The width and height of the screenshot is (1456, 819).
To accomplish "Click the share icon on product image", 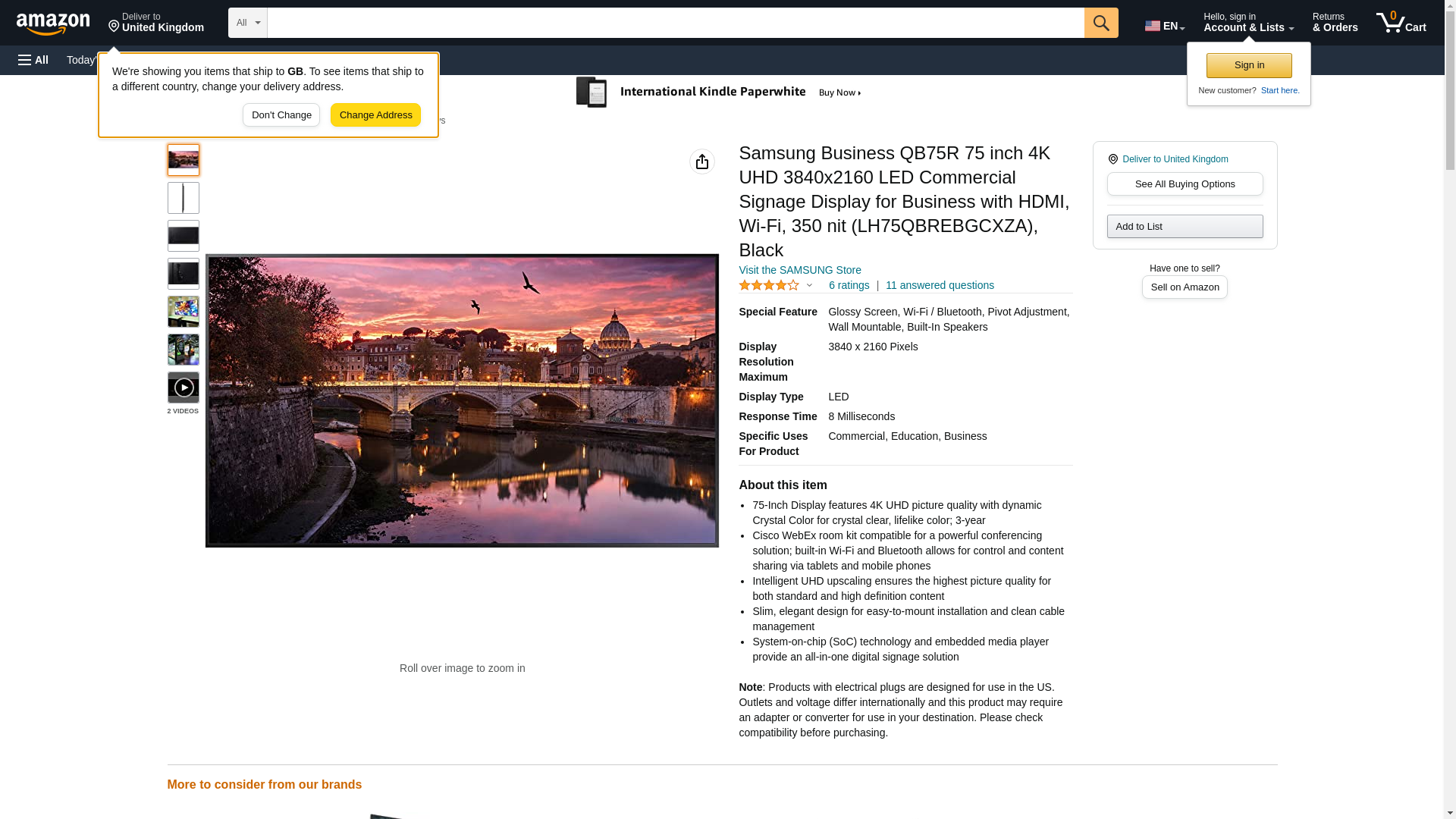I will click(701, 162).
